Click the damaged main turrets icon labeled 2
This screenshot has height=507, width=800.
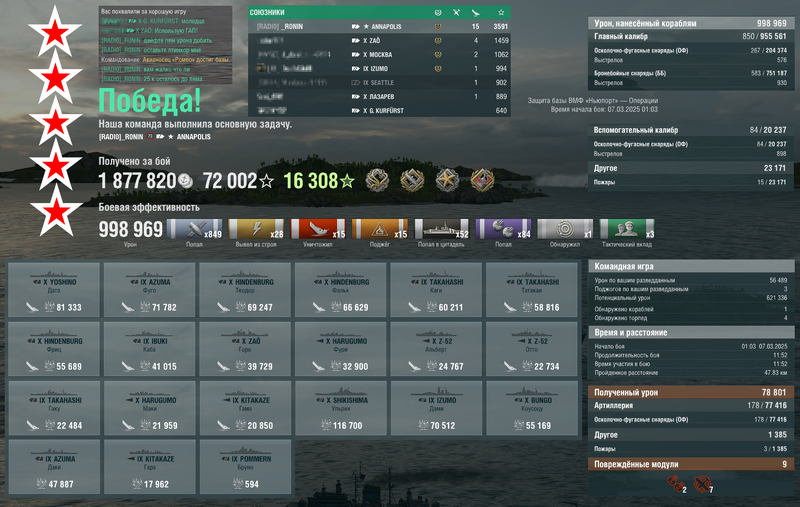(677, 484)
